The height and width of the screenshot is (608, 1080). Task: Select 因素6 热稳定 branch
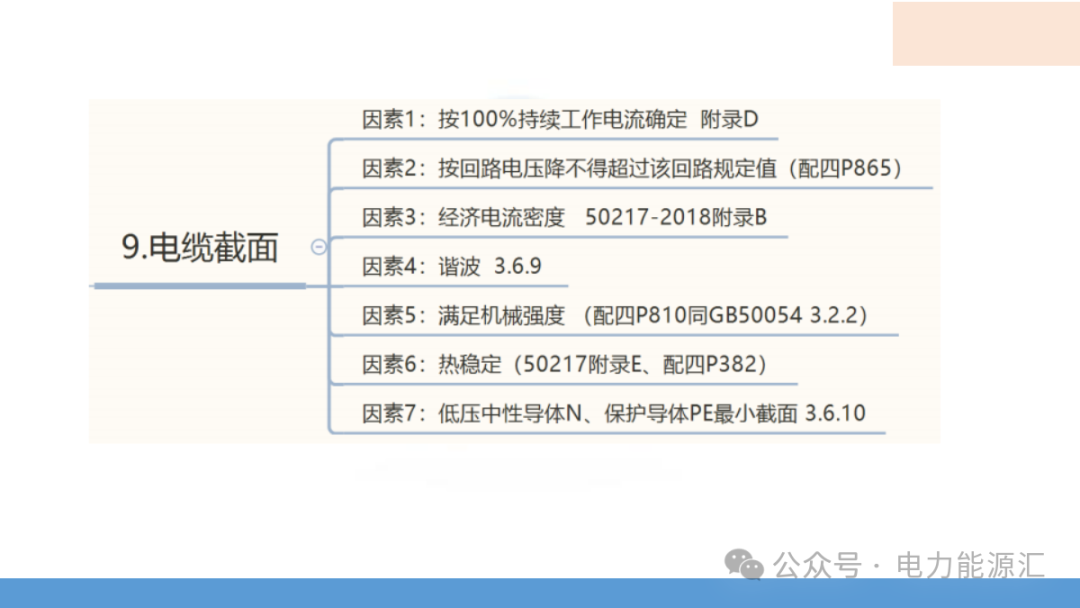click(x=565, y=364)
